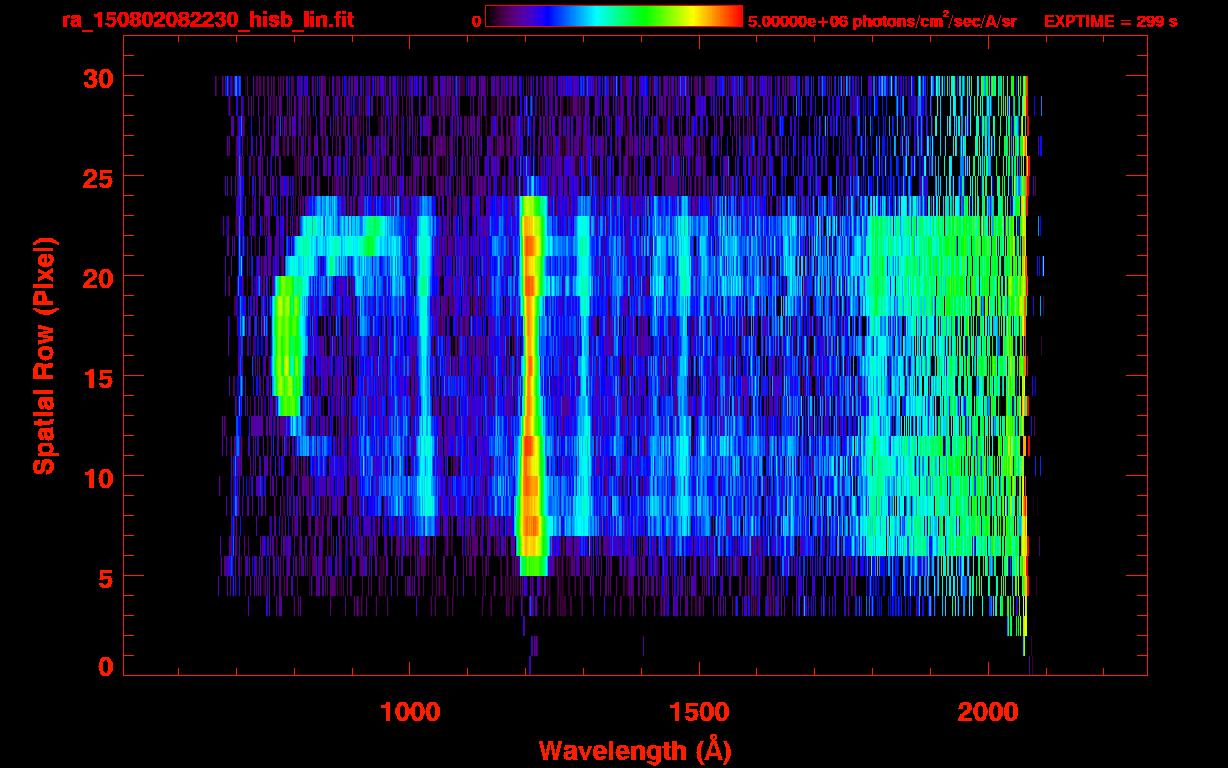Click the green arc-shaped feature near 800 Å
Image resolution: width=1228 pixels, height=768 pixels.
tap(287, 345)
